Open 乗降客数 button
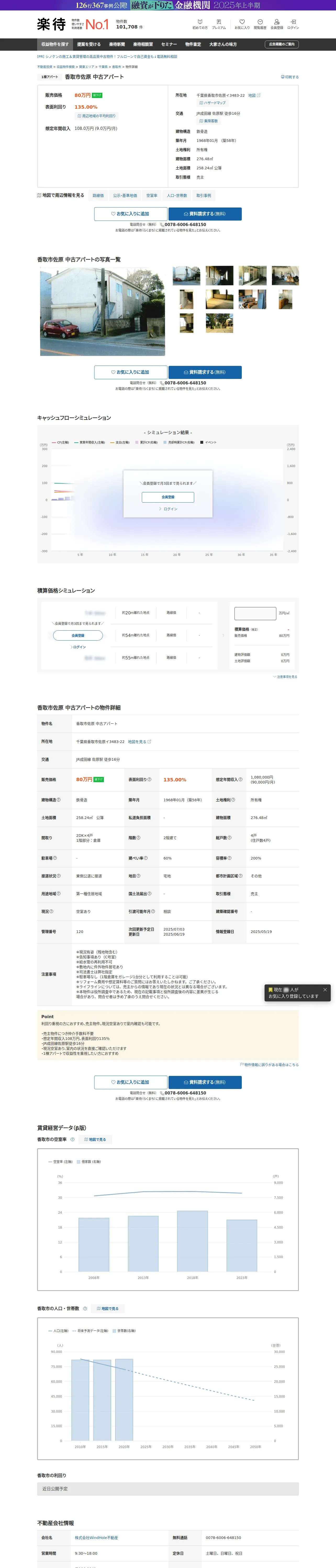Viewport: 336px width, 1568px height. (208, 121)
